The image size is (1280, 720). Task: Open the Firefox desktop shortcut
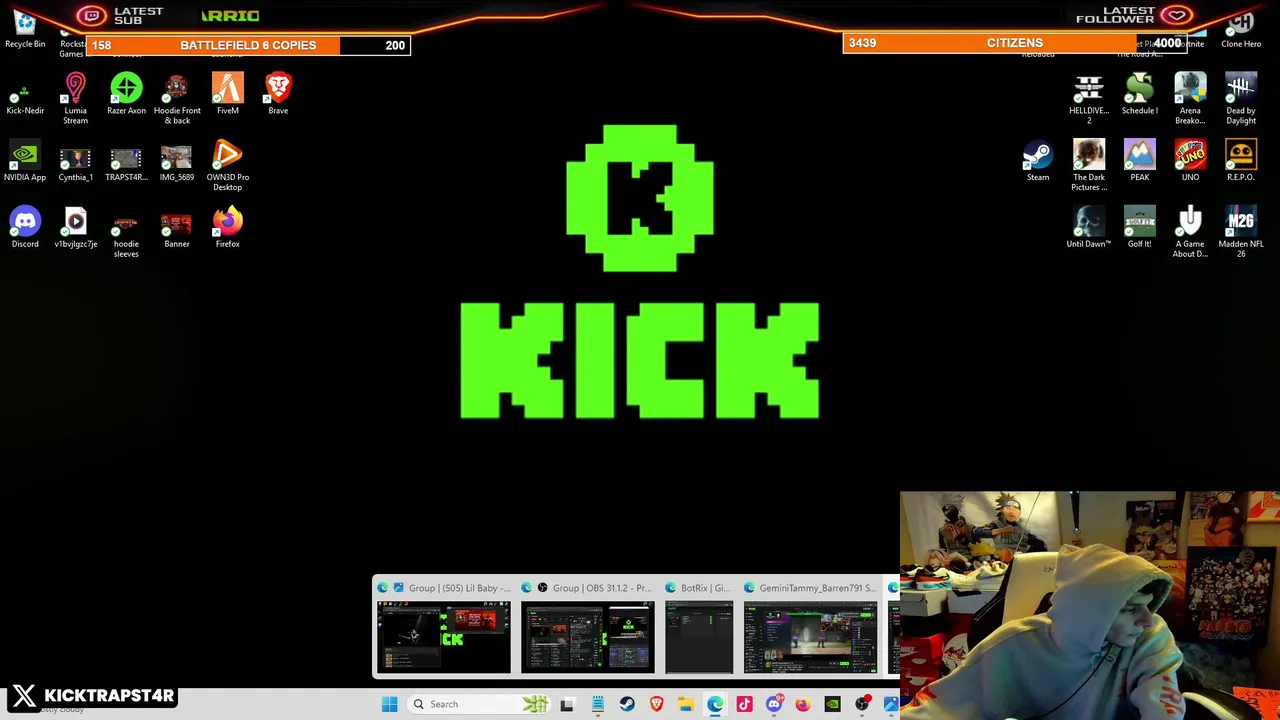tap(227, 228)
